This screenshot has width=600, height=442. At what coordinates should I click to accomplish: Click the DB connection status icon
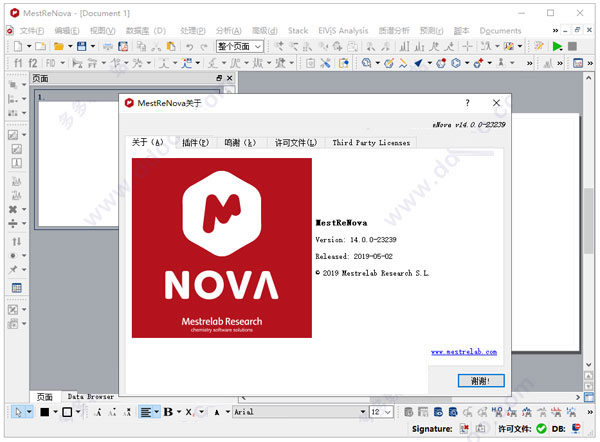[x=576, y=429]
